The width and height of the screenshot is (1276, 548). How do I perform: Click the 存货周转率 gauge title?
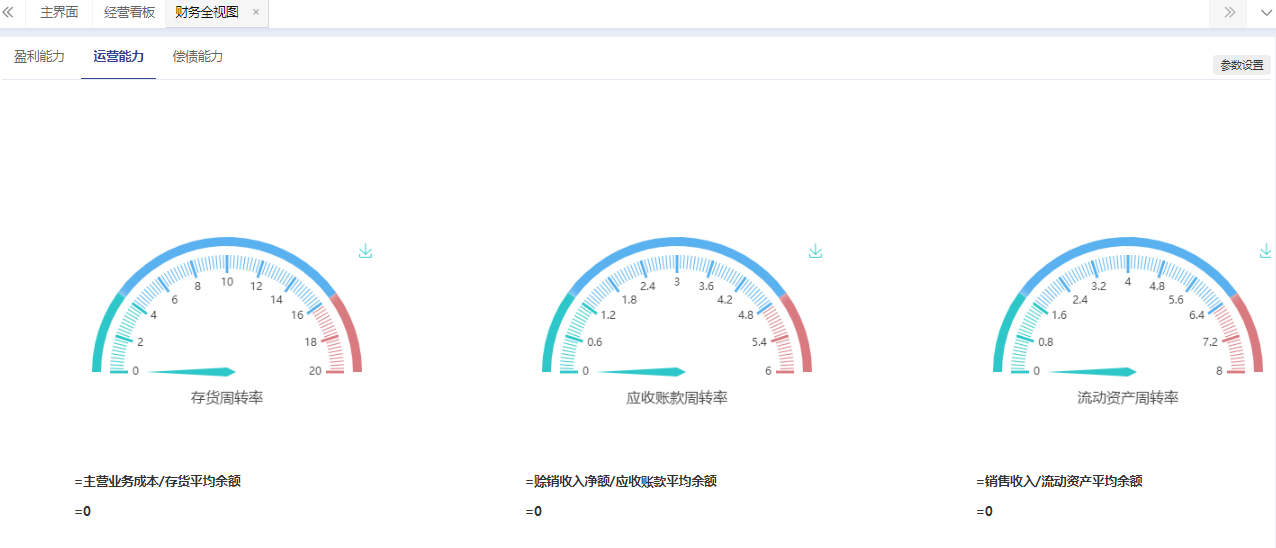227,398
